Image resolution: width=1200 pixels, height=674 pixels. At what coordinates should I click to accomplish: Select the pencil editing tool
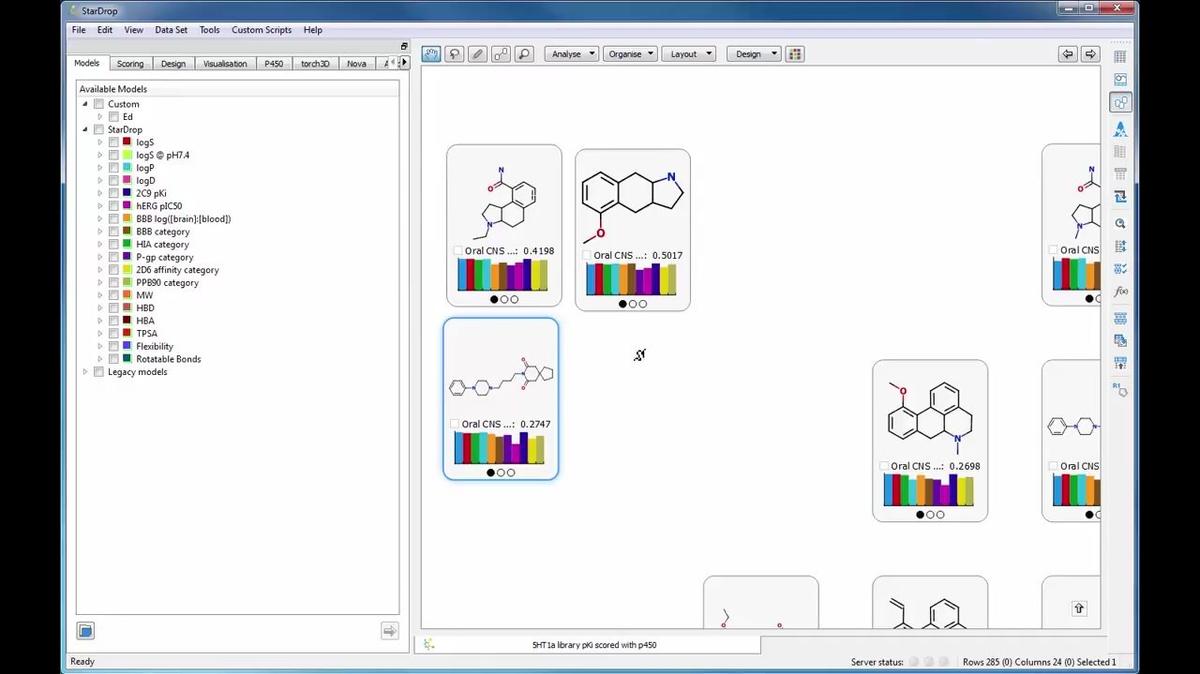[x=477, y=53]
